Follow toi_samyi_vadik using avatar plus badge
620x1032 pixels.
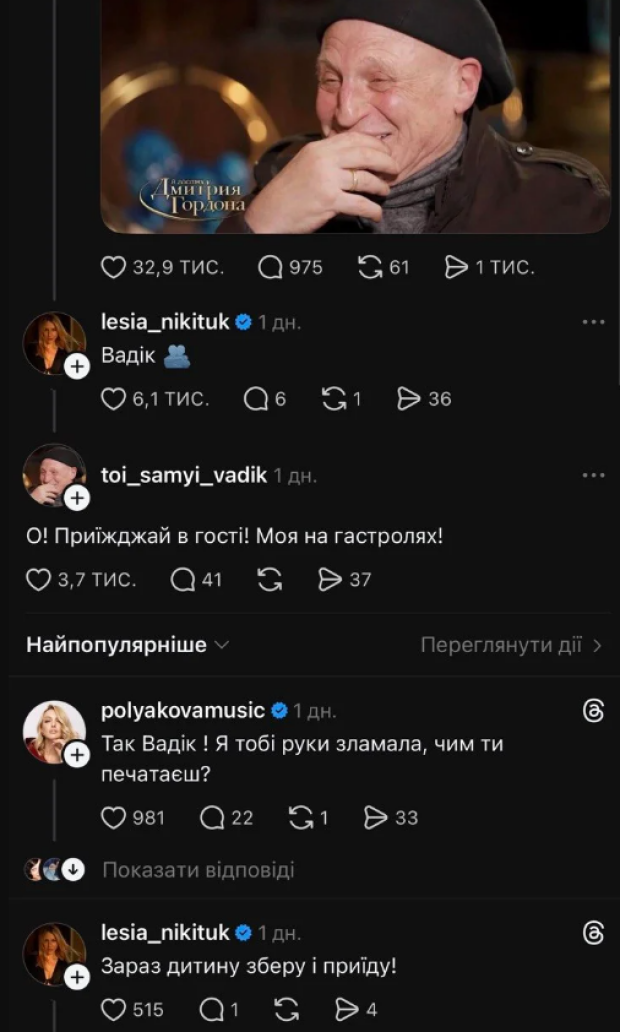click(77, 499)
